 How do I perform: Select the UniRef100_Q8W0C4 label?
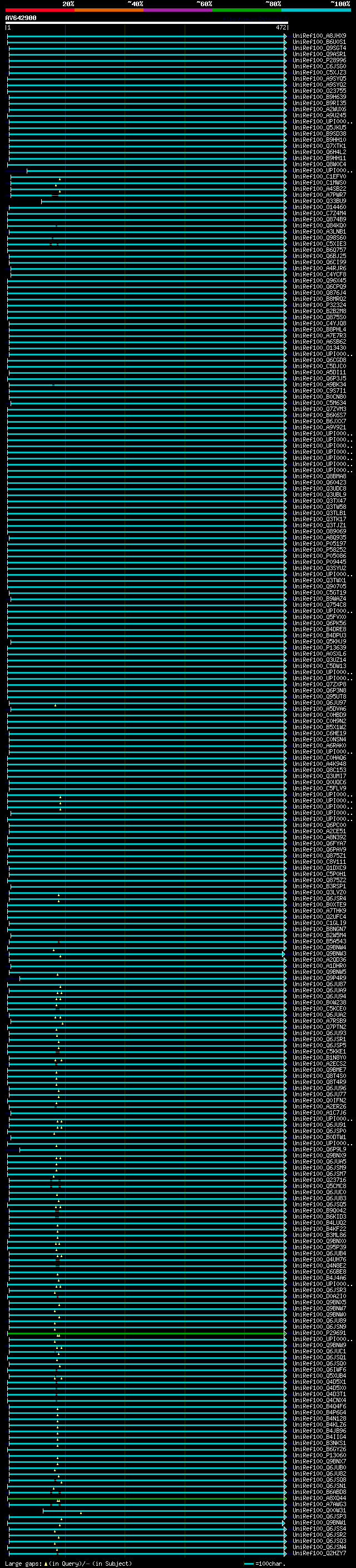(x=319, y=164)
